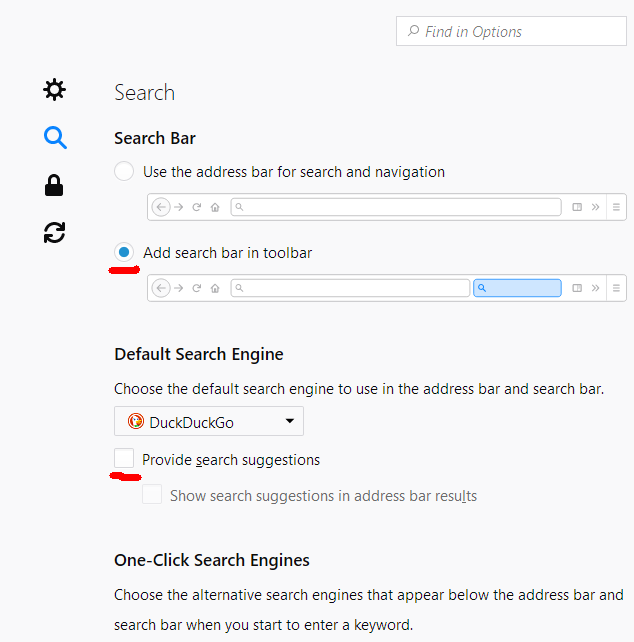
Task: Click hamburger menu icon in first toolbar preview
Action: 616,207
